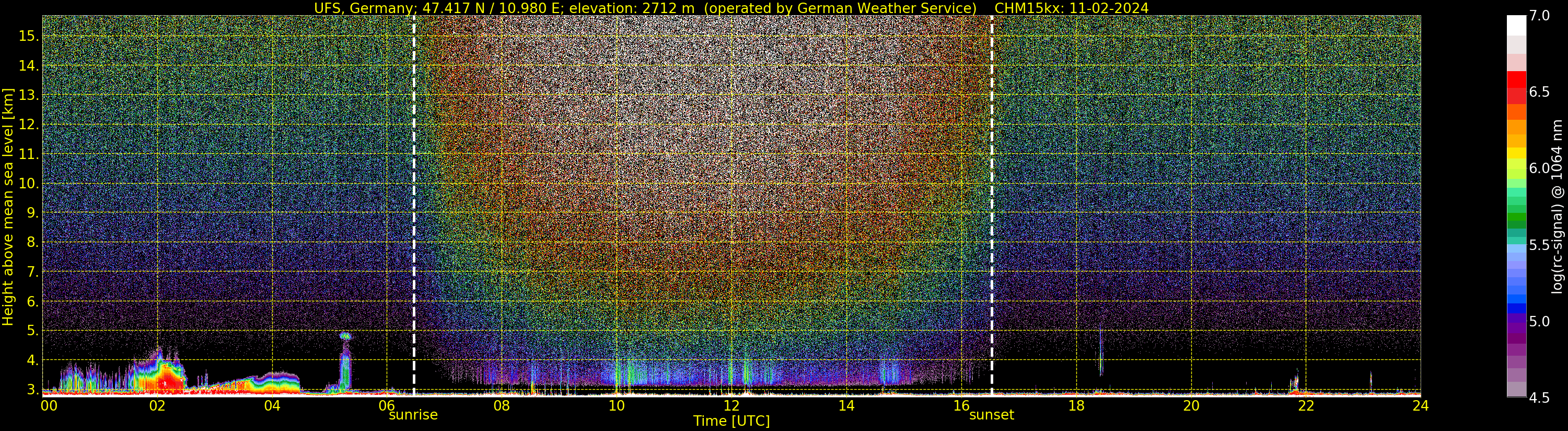Click the time axis tick '00'
1568x431 pixels.
49,406
